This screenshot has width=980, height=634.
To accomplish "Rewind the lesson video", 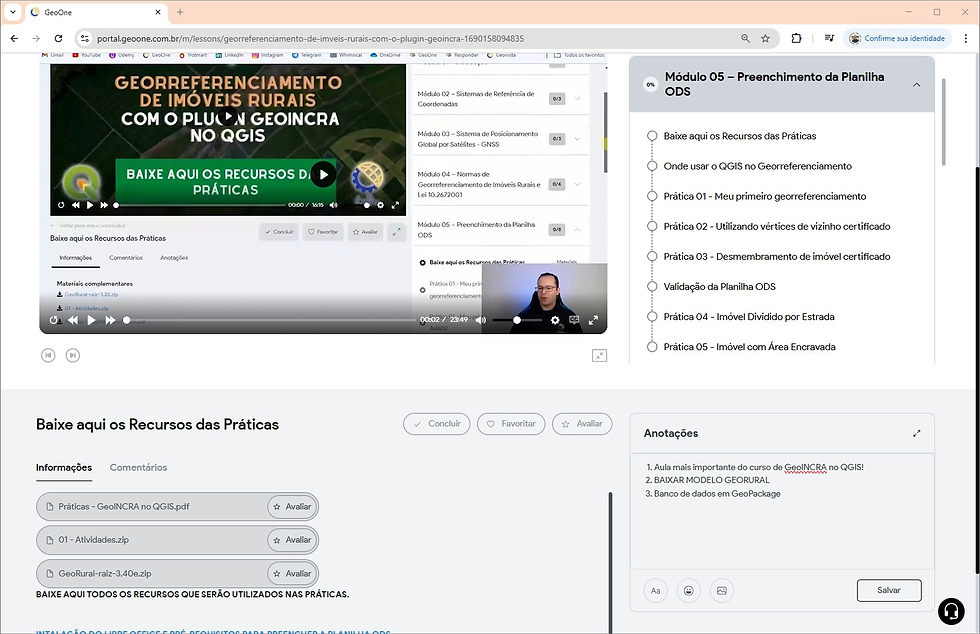I will [73, 320].
